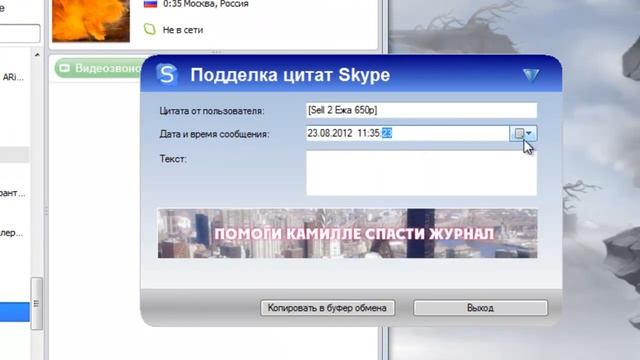Click the Skype logo in dialog title
This screenshot has width=640, height=360.
(x=167, y=74)
